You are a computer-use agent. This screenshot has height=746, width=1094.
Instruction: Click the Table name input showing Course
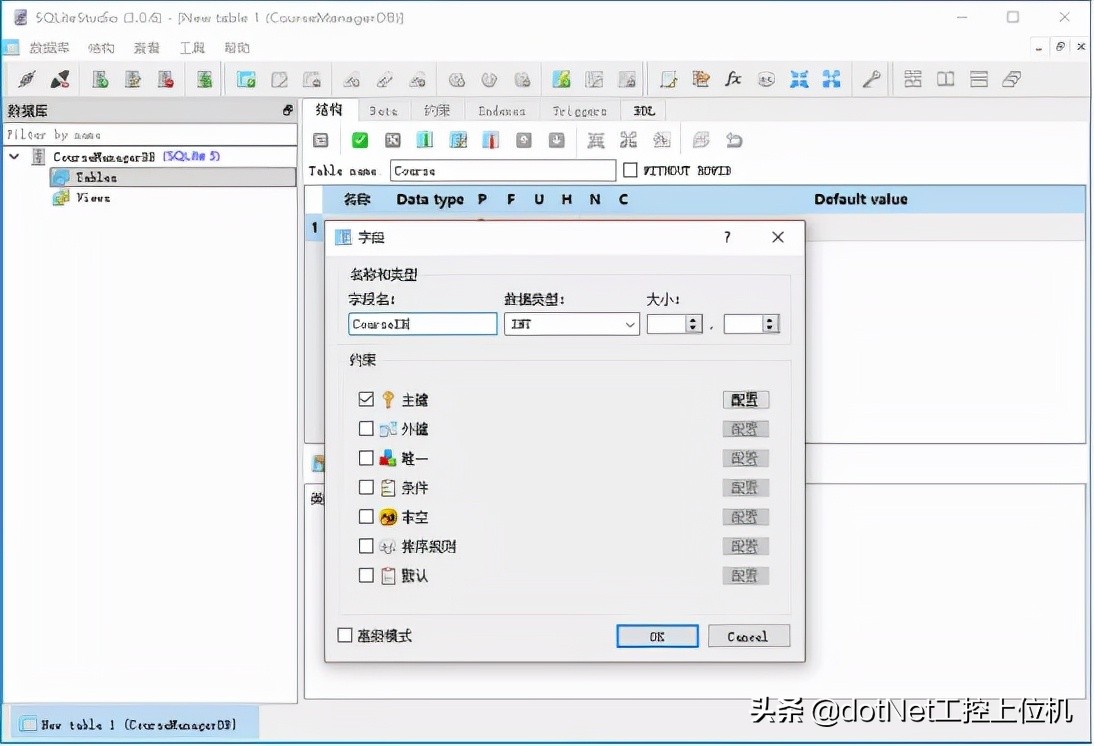tap(500, 170)
